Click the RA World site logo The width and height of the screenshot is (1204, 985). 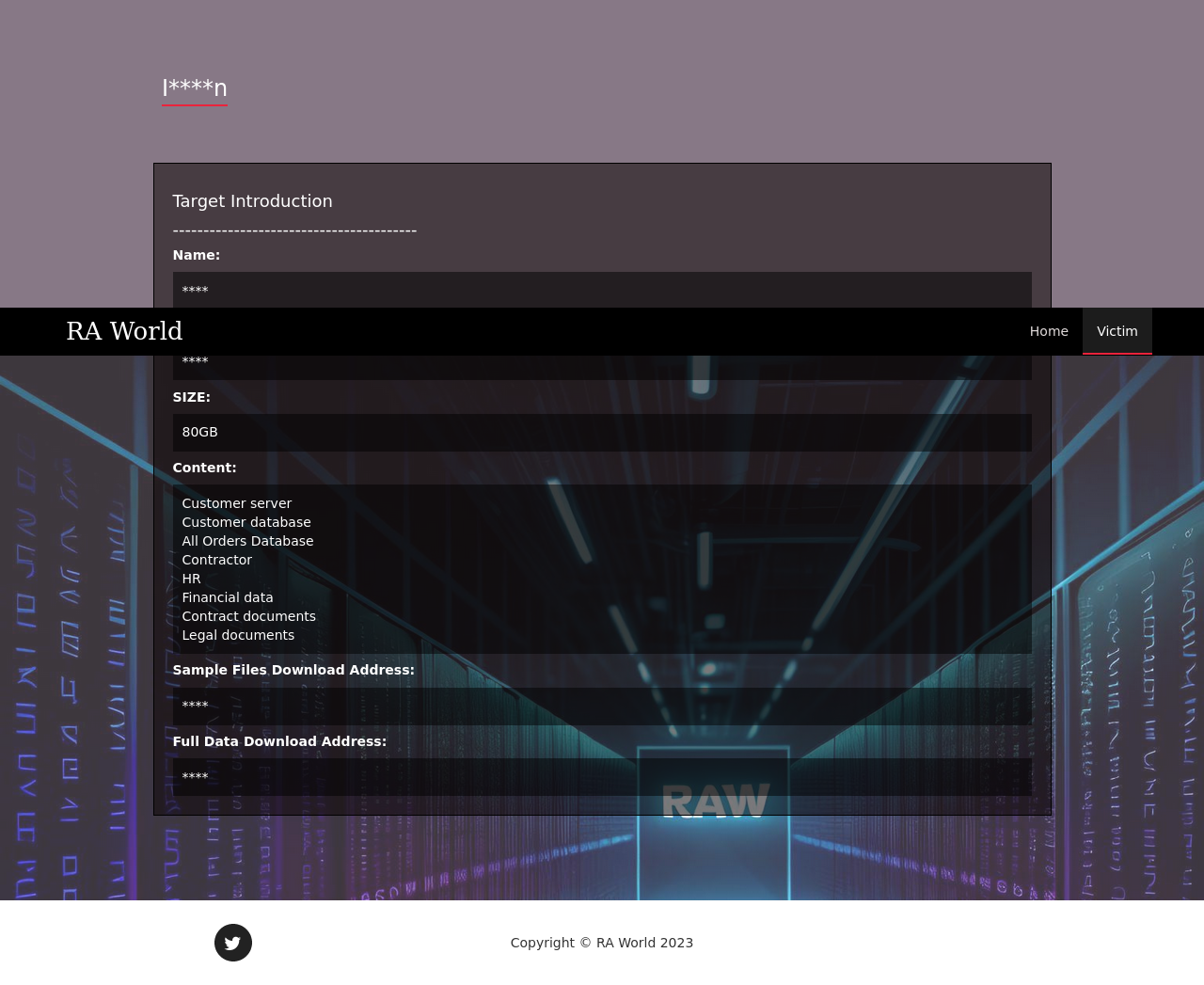pos(124,331)
